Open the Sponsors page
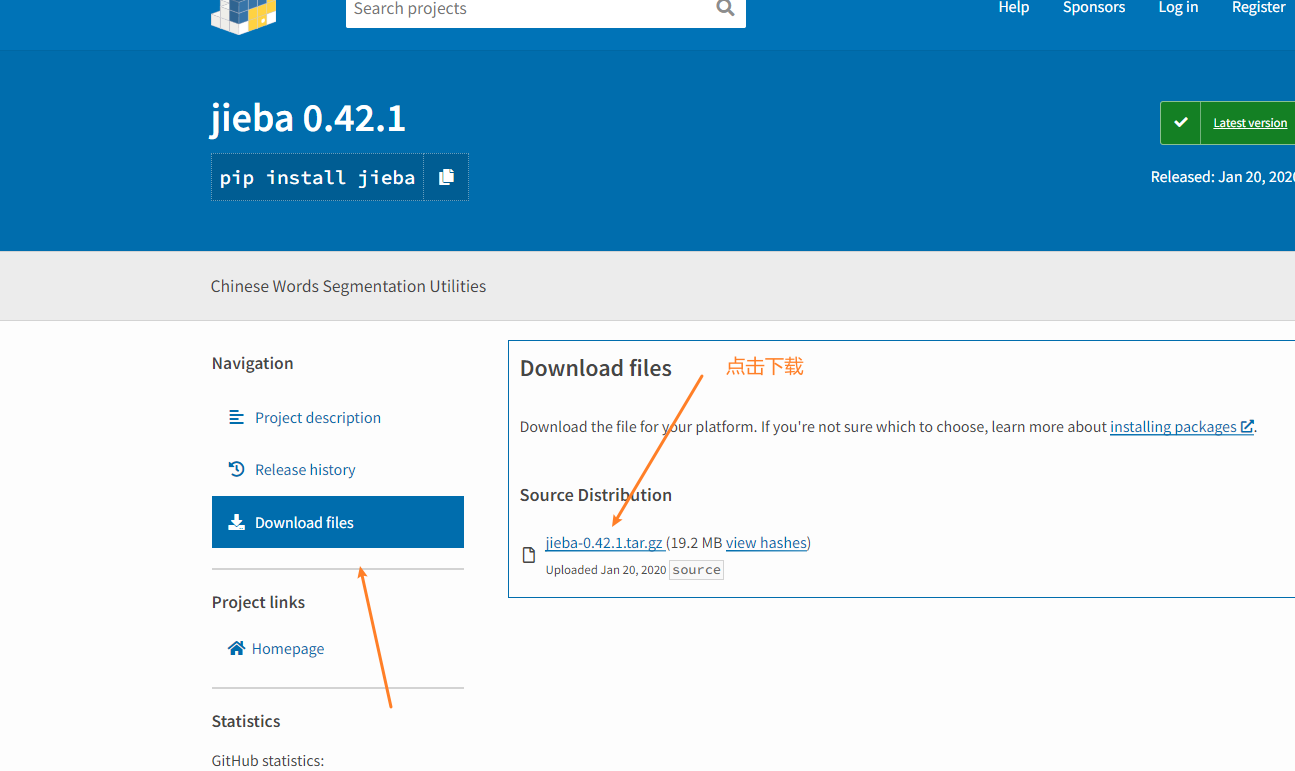 point(1094,7)
